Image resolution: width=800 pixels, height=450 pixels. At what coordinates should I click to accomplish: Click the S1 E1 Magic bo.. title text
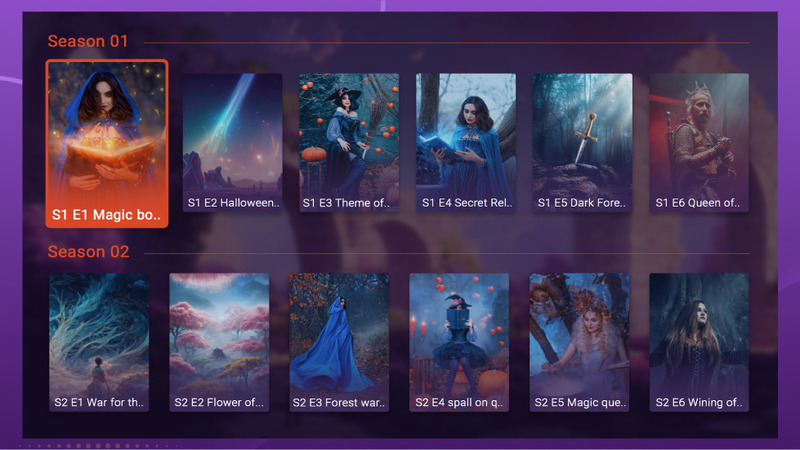[106, 215]
